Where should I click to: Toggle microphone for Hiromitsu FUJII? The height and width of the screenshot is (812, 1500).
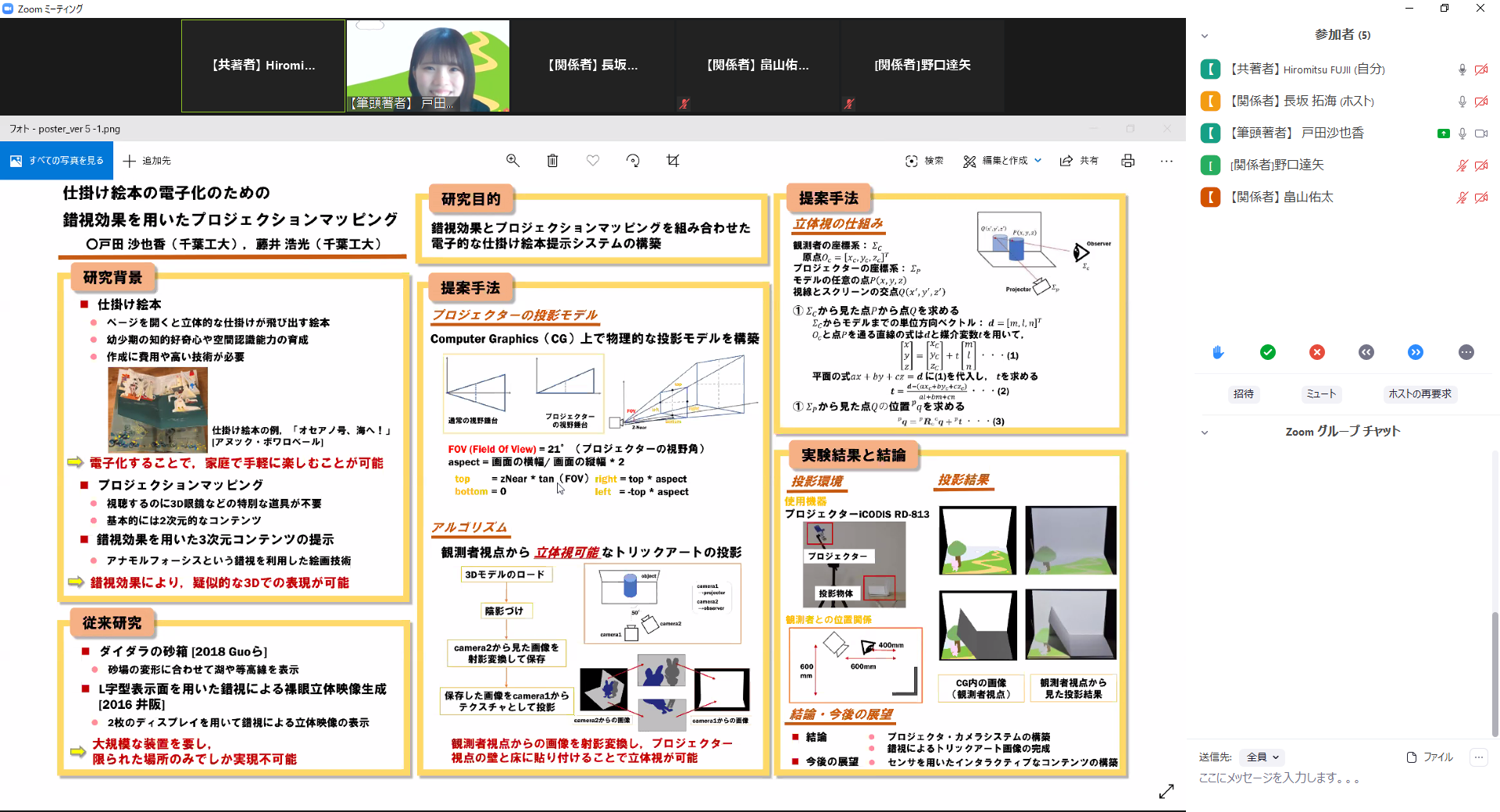coord(1462,69)
